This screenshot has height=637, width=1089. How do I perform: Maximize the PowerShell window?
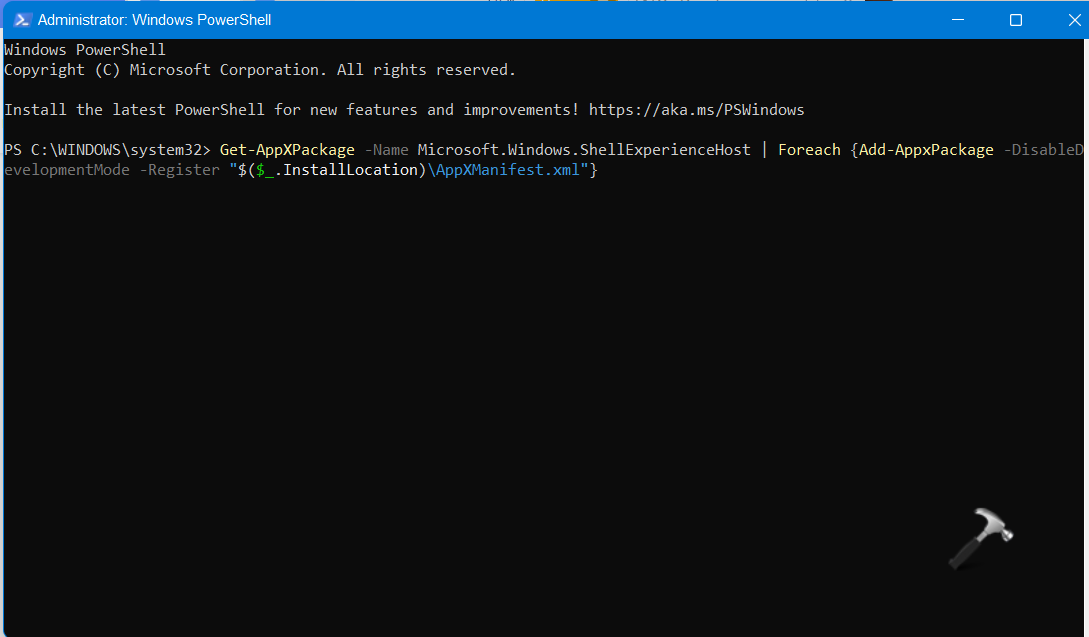(x=1016, y=20)
